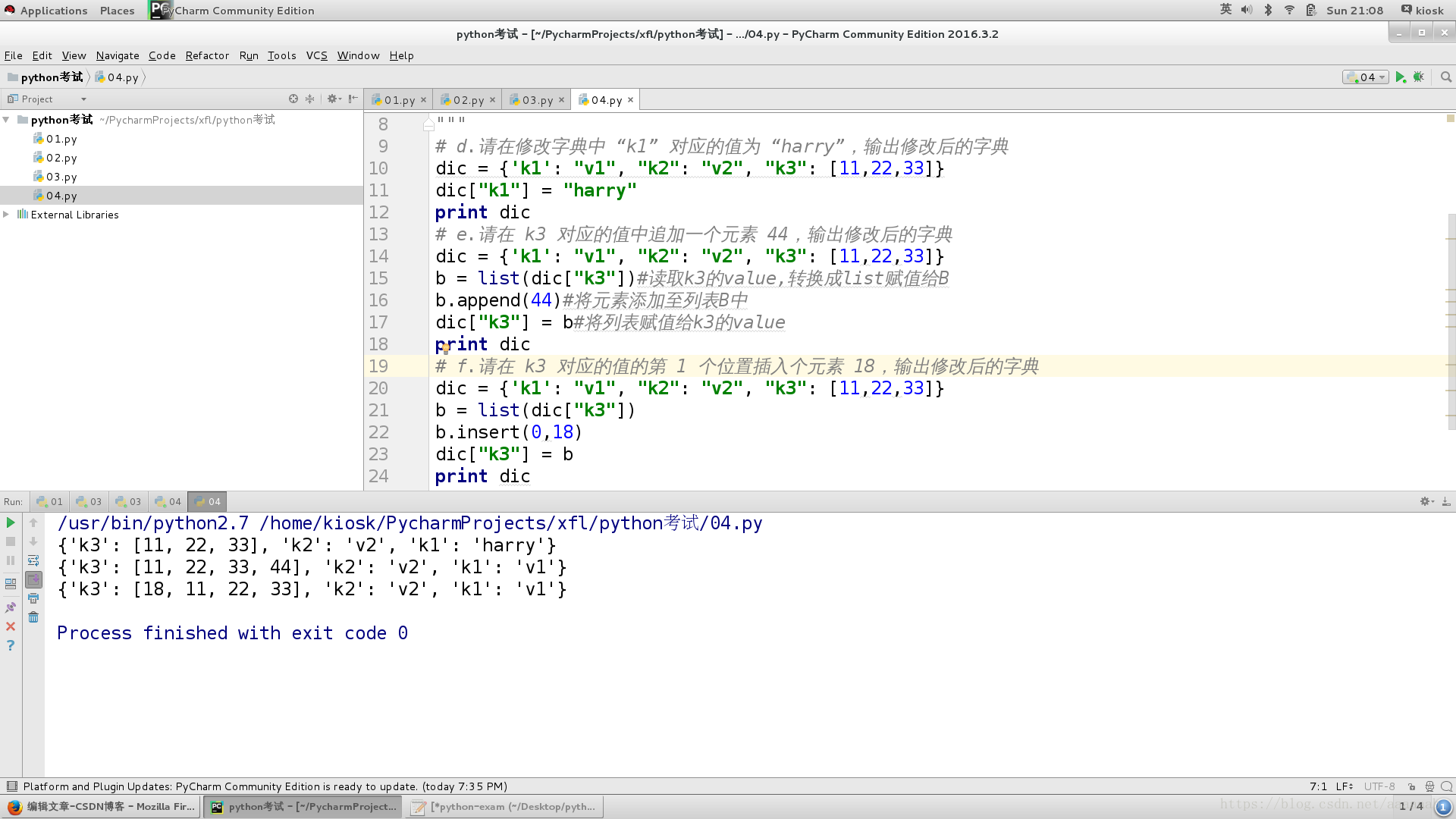Open the volume control in the system tray
The width and height of the screenshot is (1456, 819).
[x=1247, y=10]
